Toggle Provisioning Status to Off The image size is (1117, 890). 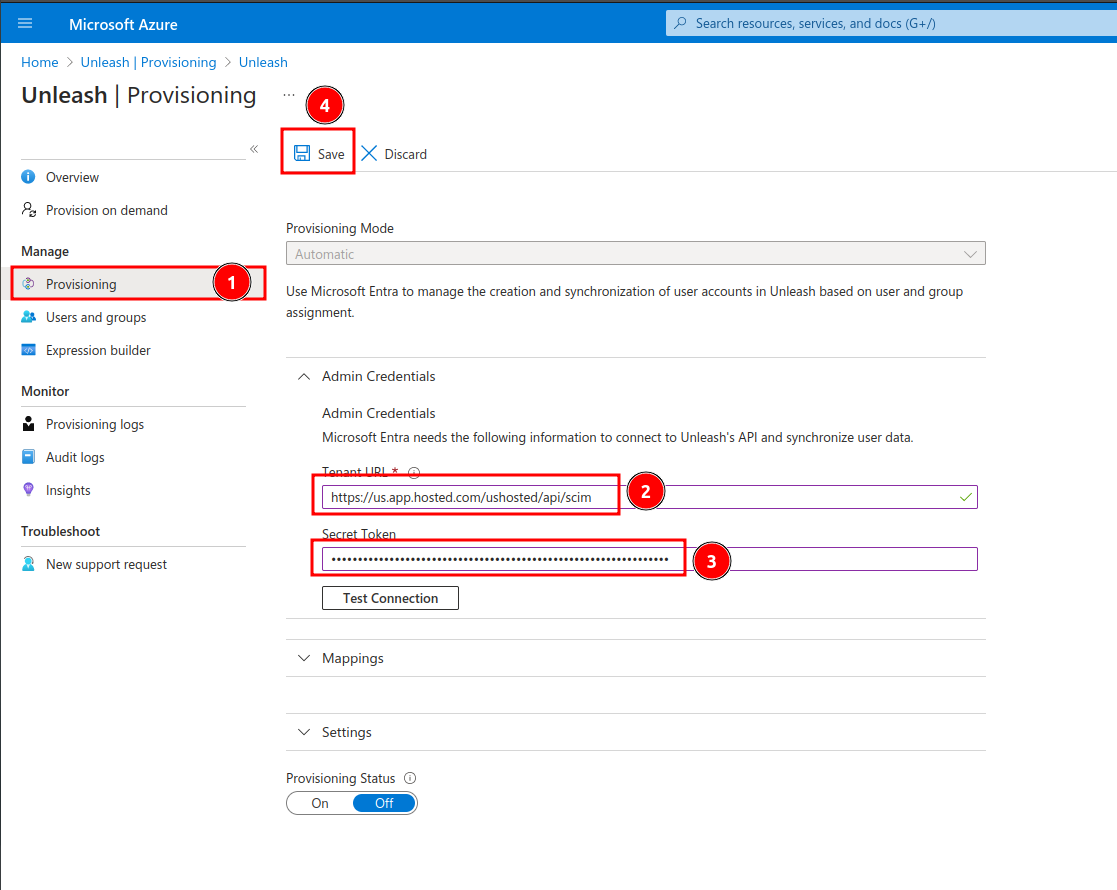(383, 802)
